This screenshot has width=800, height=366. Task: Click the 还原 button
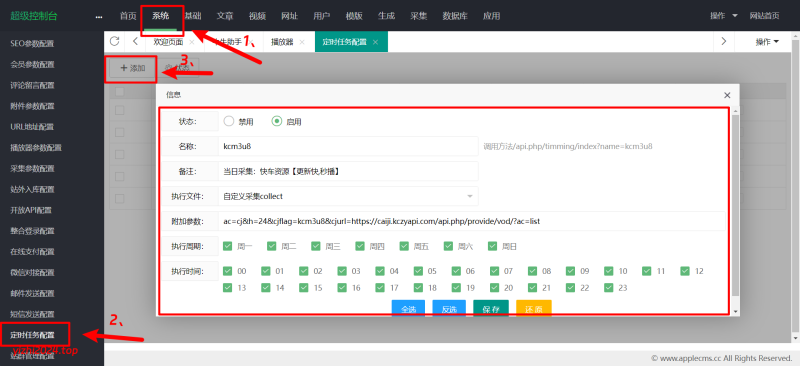pyautogui.click(x=534, y=309)
